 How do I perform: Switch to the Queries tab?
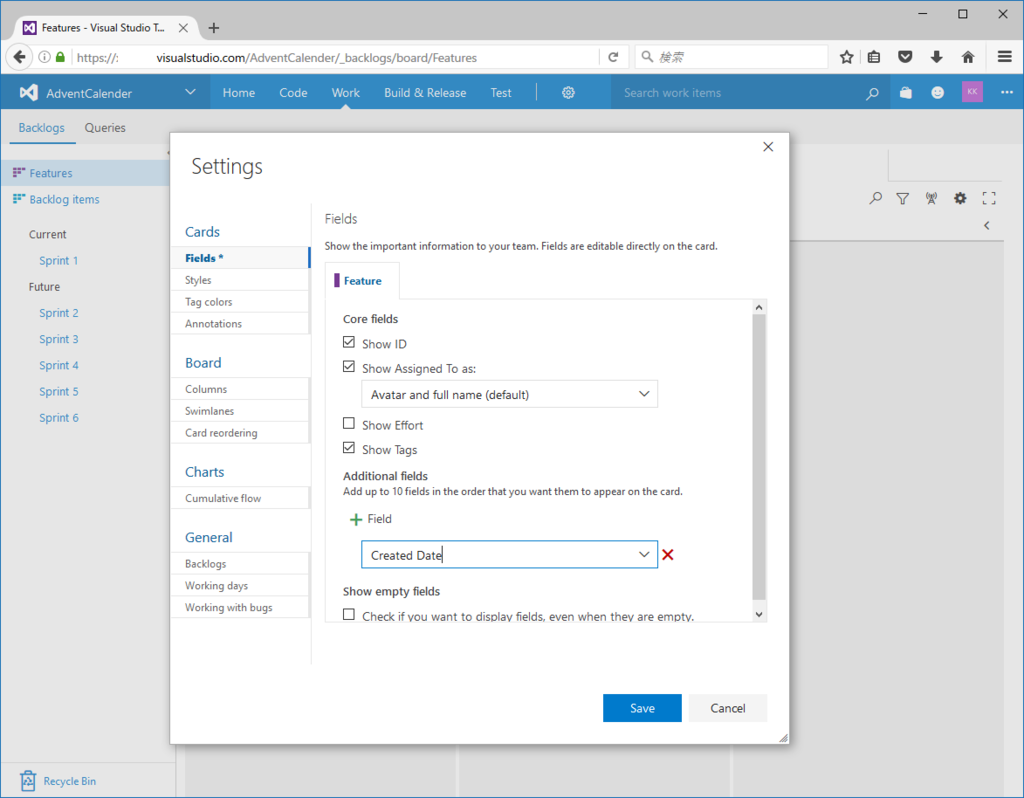click(x=104, y=128)
